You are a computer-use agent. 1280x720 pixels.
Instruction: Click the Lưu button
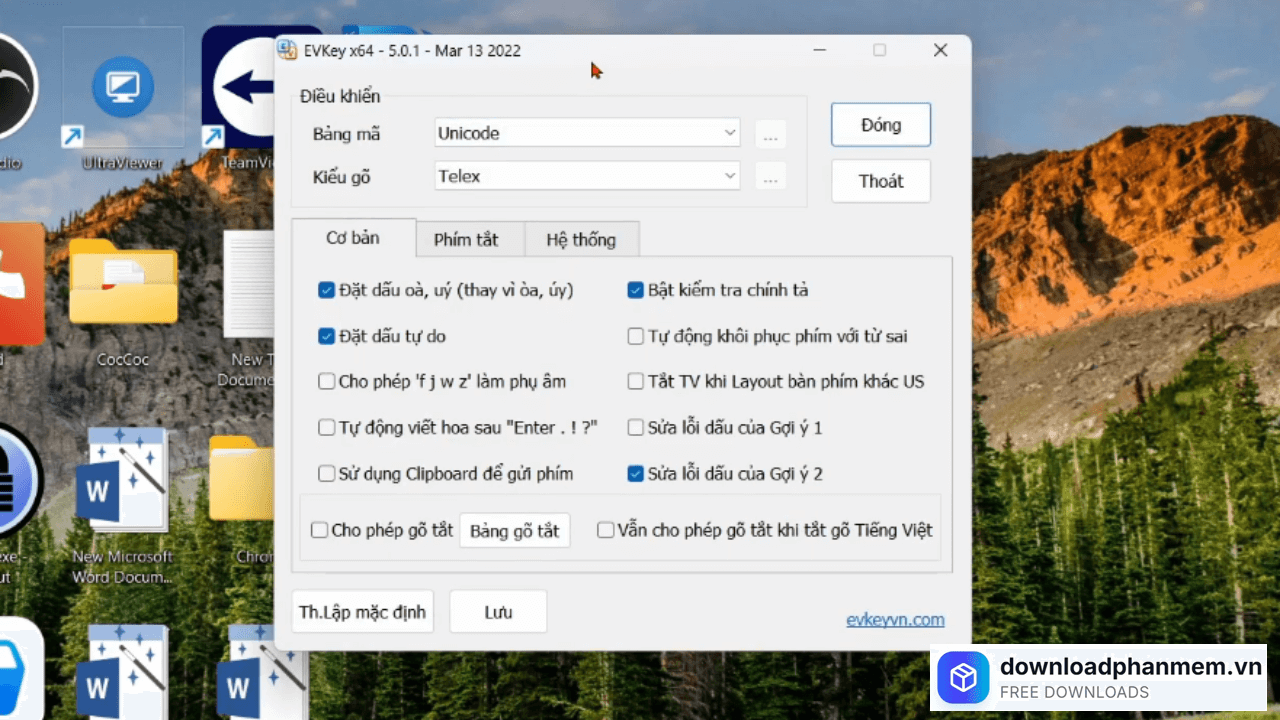coord(498,612)
